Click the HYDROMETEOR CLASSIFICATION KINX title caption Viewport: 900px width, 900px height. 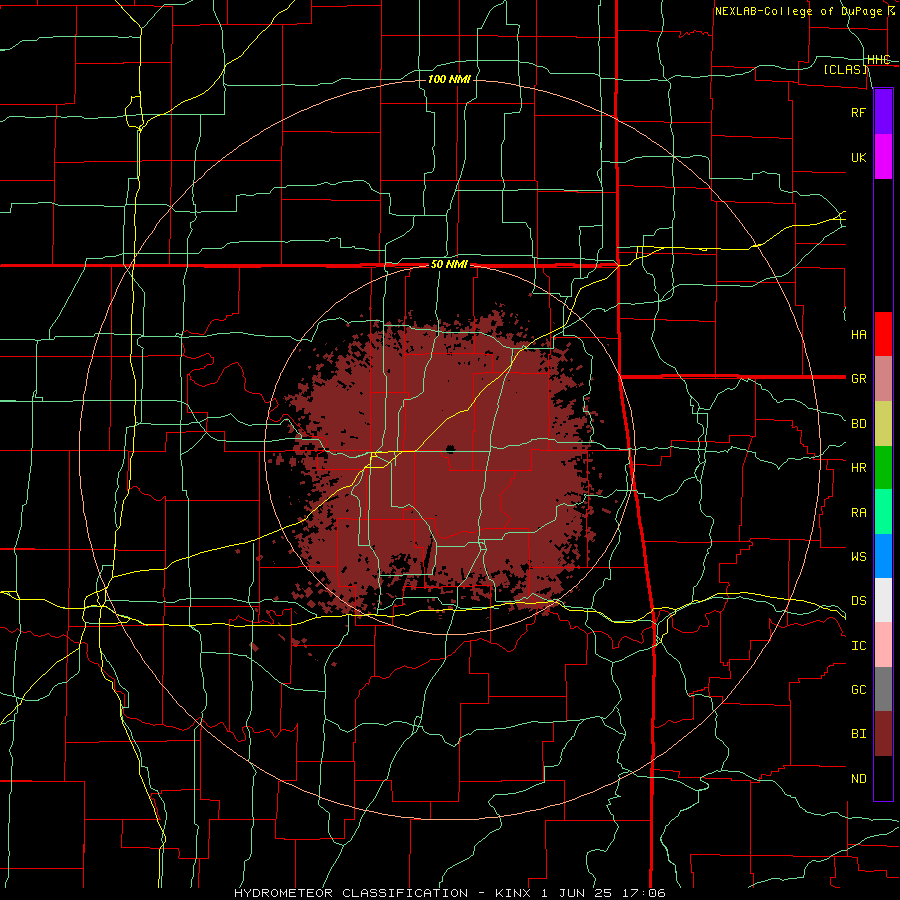(449, 893)
